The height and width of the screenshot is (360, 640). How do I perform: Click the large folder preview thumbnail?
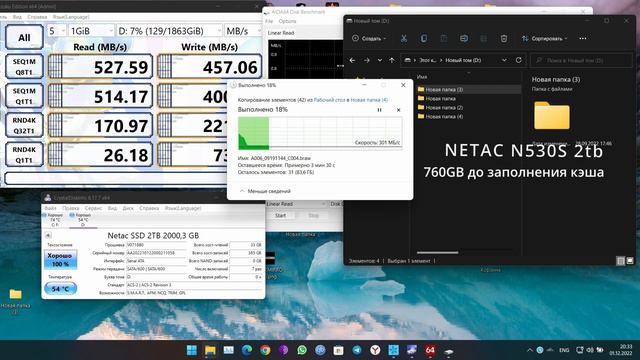click(552, 116)
